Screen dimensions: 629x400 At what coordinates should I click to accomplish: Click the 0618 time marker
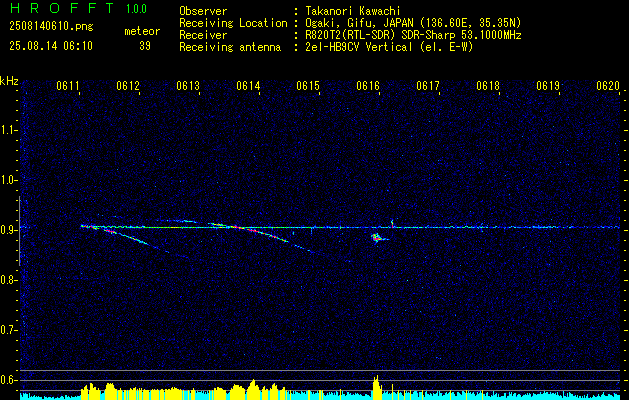coord(488,86)
